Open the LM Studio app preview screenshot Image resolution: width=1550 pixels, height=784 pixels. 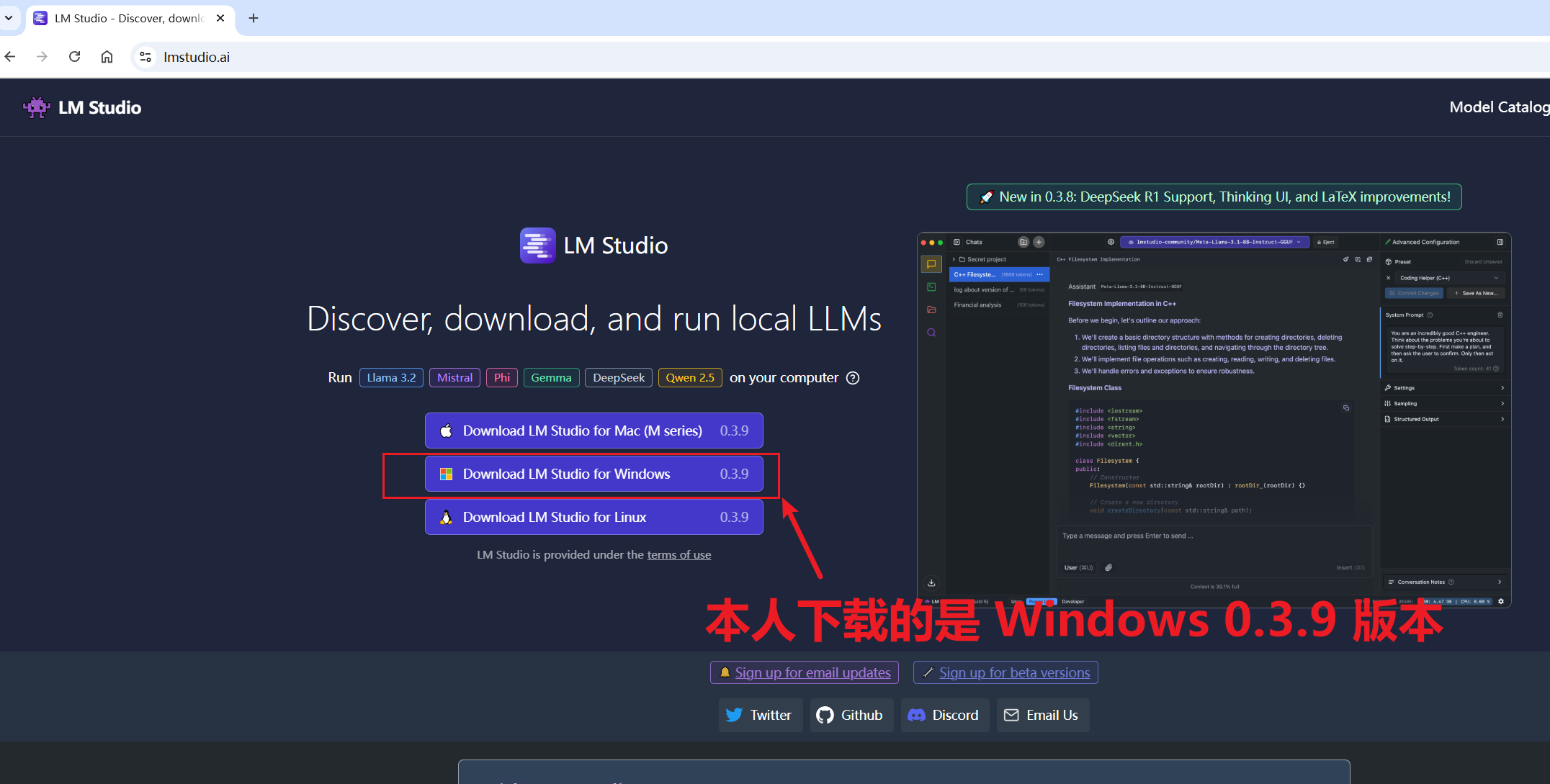tap(1214, 420)
